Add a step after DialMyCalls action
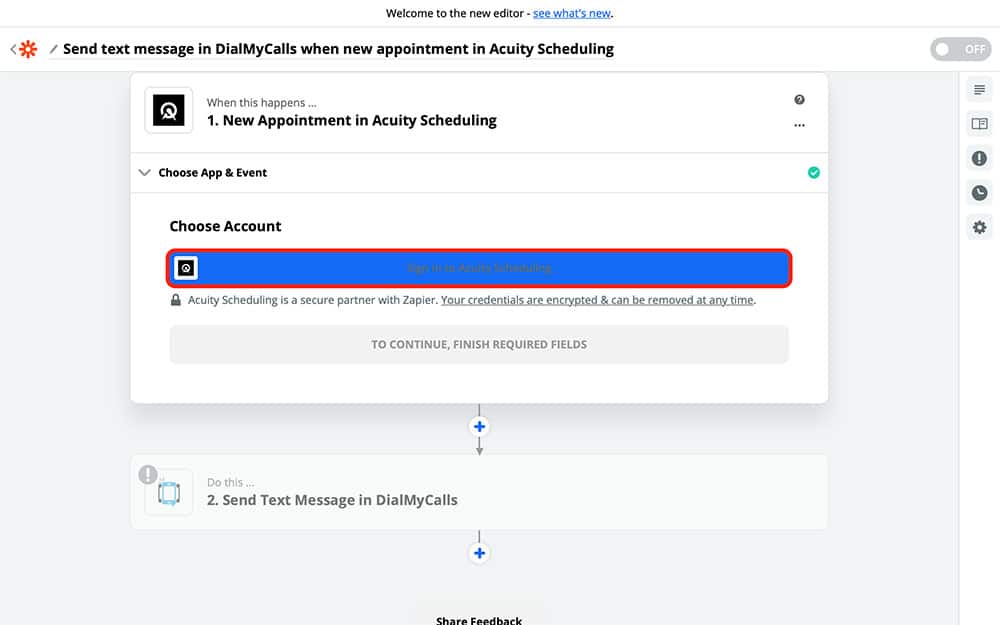The image size is (1000, 625). tap(479, 553)
